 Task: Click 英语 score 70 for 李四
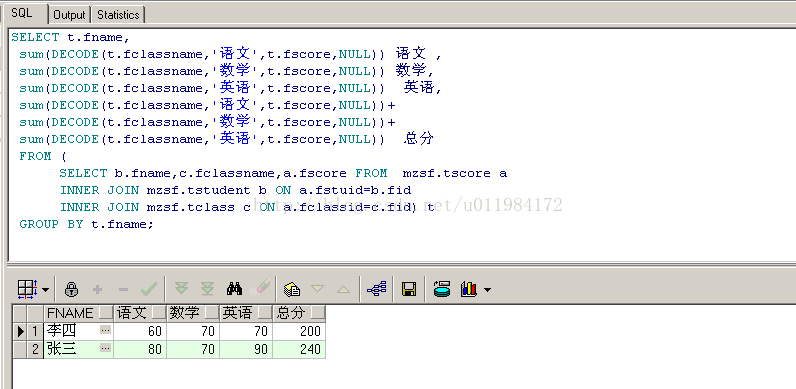coord(246,331)
